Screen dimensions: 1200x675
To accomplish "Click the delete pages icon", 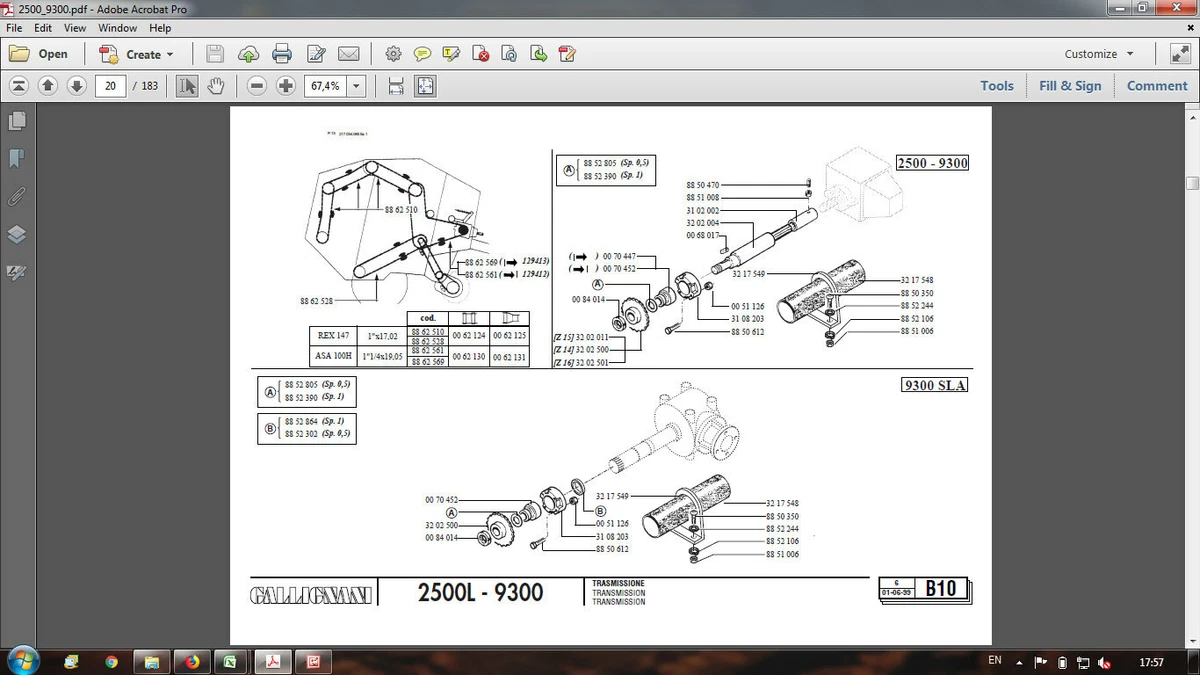I will click(x=480, y=54).
